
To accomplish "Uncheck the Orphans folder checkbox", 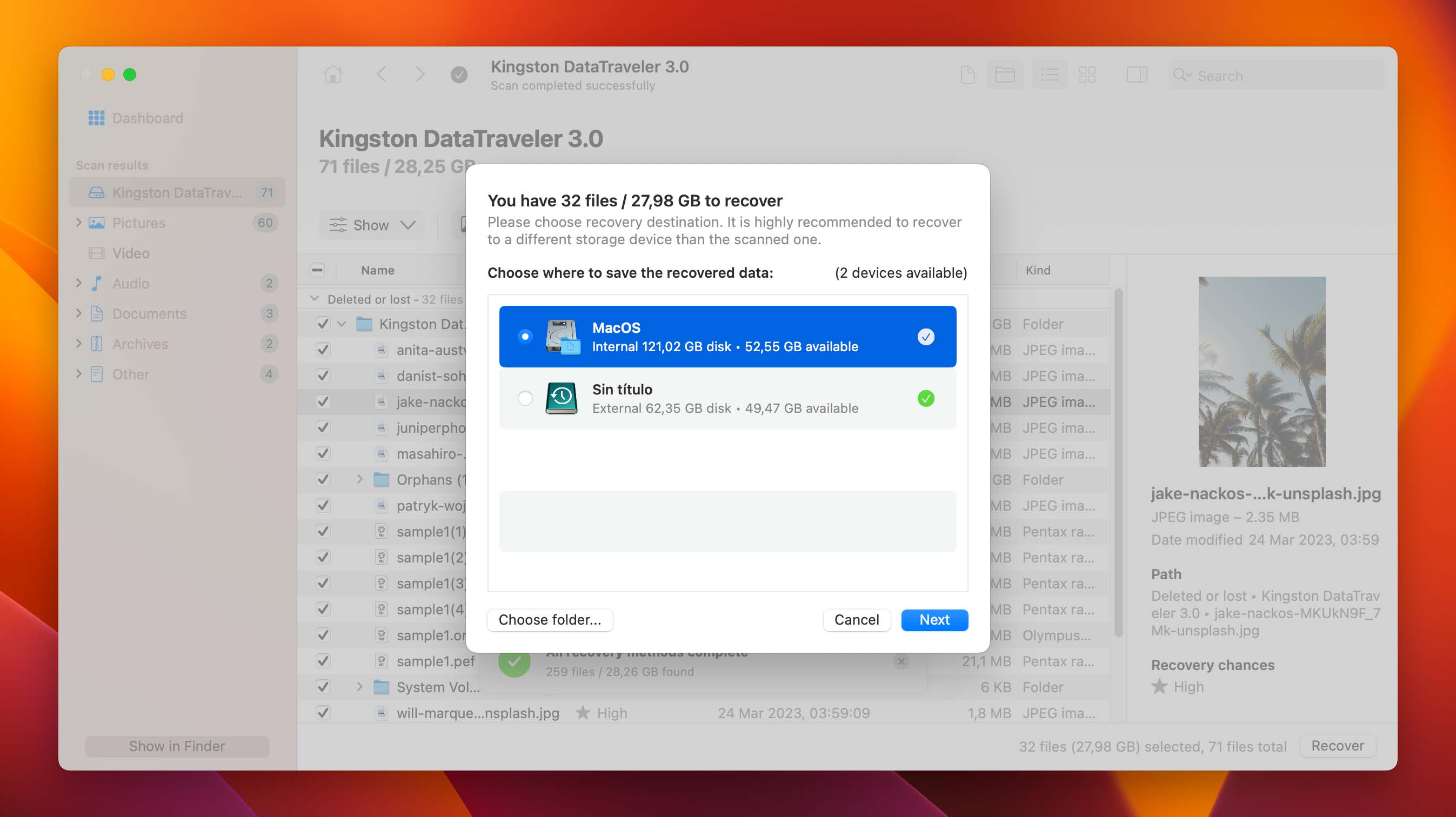I will [x=323, y=480].
